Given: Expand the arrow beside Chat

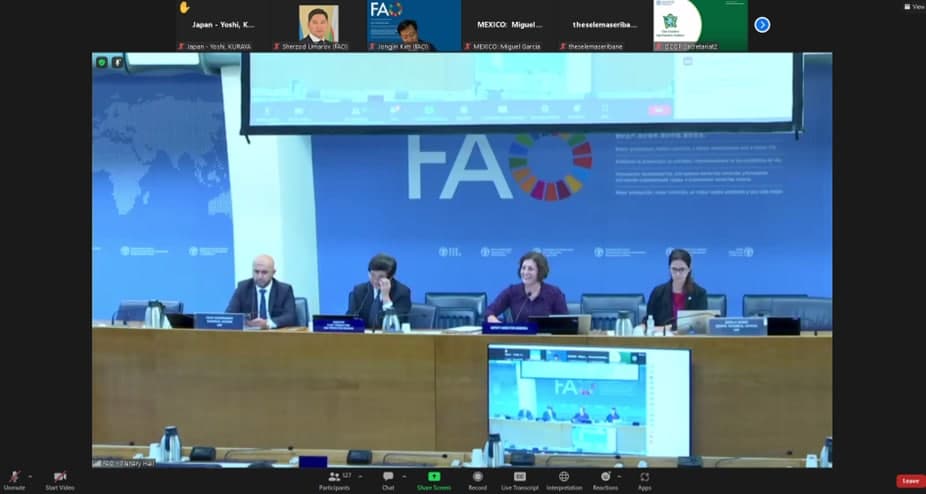Looking at the screenshot, I should click(404, 477).
